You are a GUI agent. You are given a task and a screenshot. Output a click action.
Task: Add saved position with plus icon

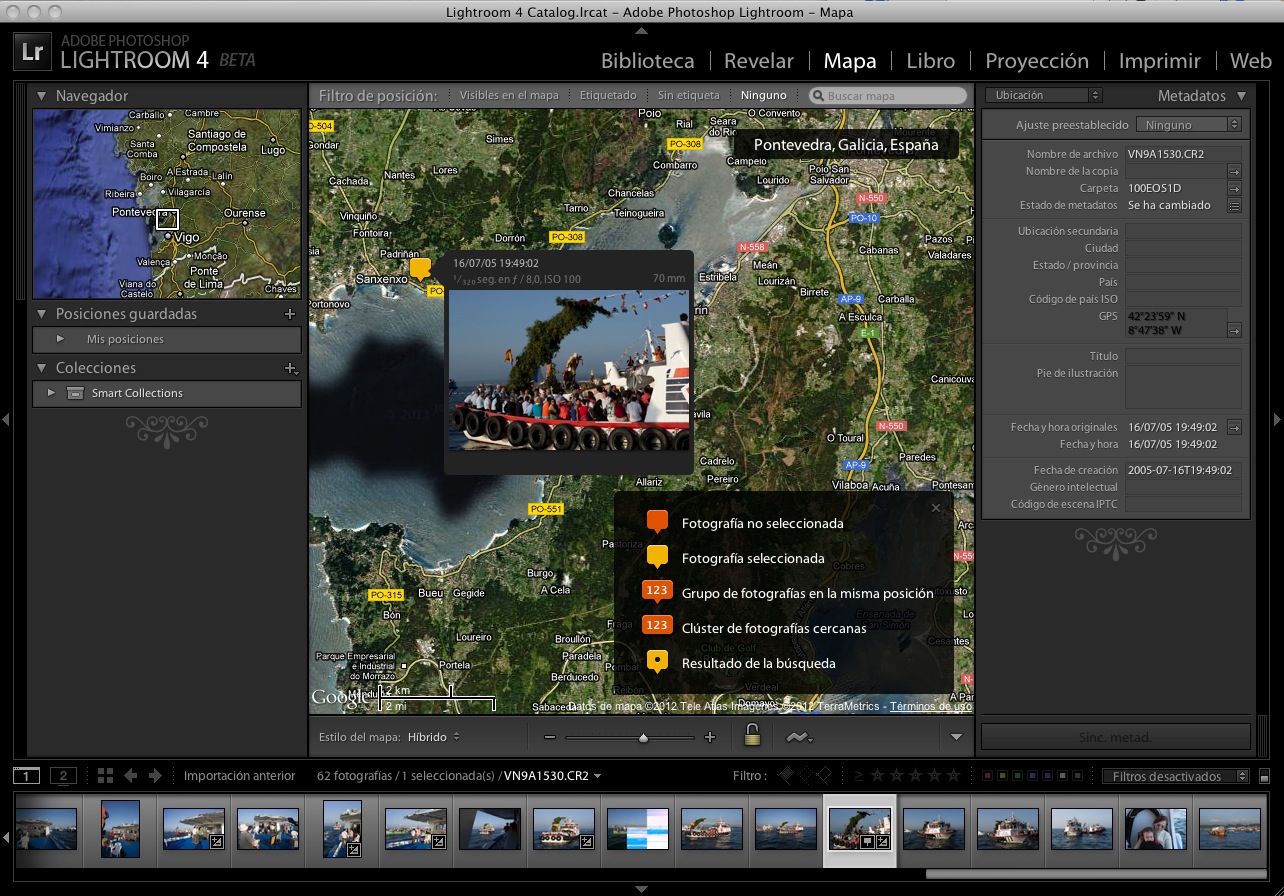(x=290, y=314)
